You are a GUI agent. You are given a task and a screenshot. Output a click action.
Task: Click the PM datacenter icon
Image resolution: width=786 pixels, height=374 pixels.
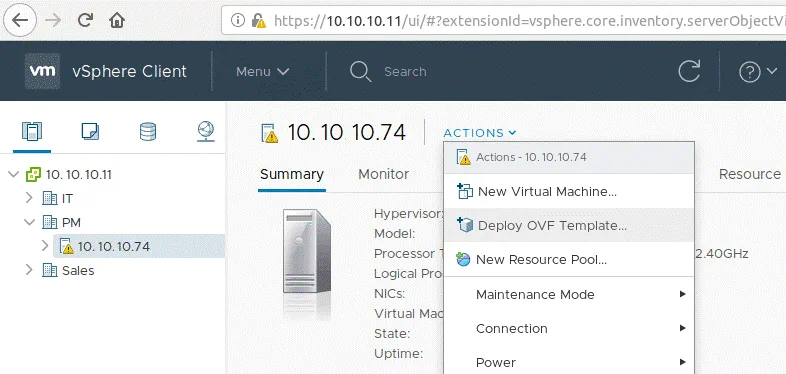50,222
